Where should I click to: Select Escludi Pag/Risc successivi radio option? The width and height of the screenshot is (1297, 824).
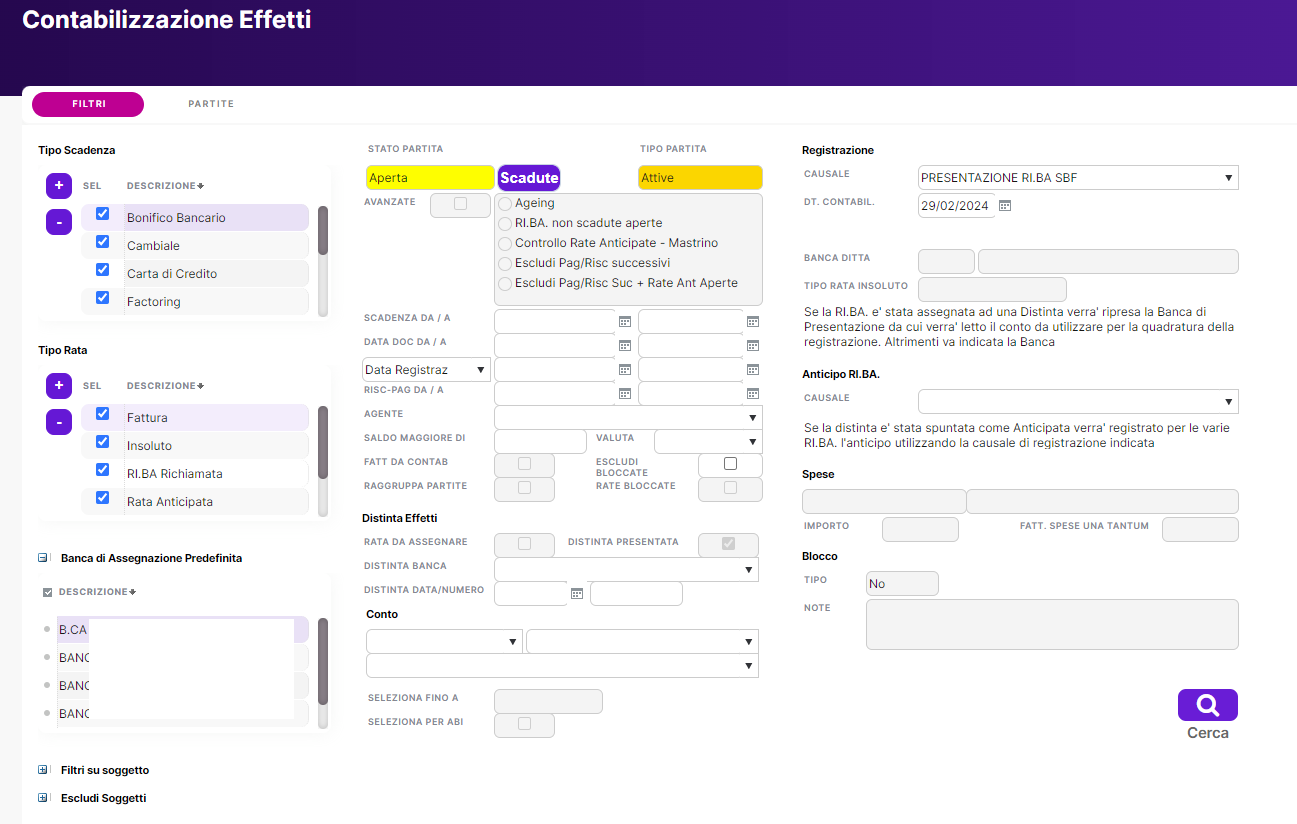point(505,264)
